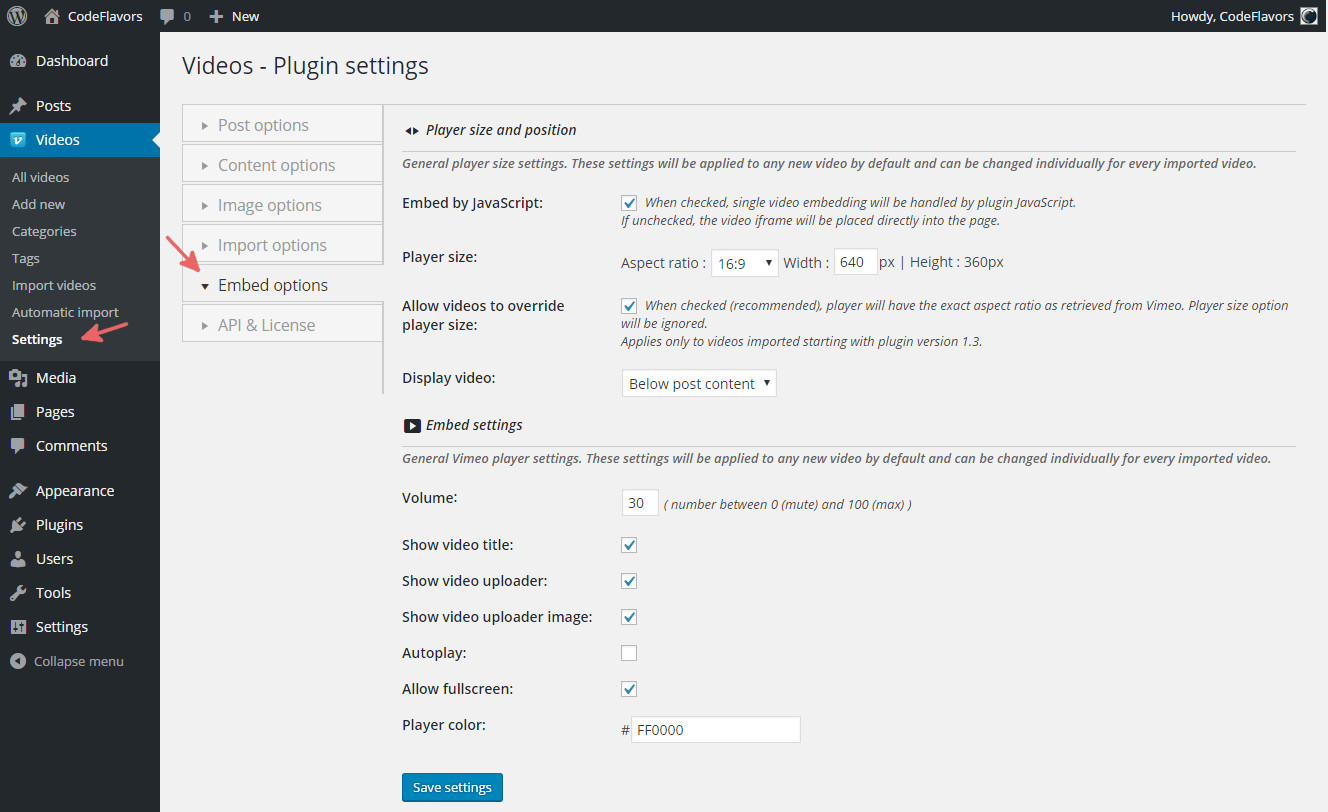The height and width of the screenshot is (812, 1328).
Task: Click the Volume input showing 30
Action: (x=640, y=503)
